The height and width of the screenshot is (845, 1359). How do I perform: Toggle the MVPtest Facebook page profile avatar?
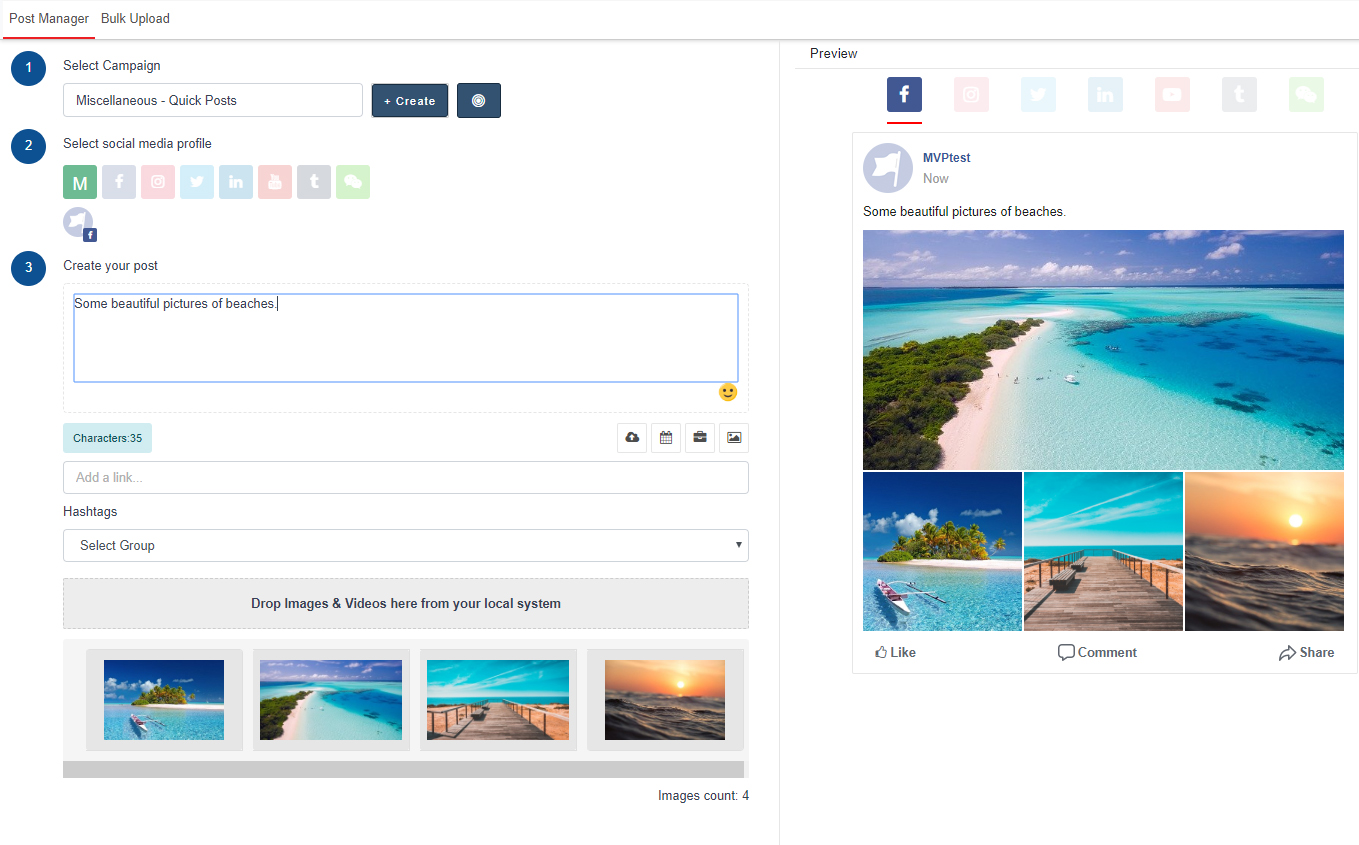pyautogui.click(x=79, y=223)
